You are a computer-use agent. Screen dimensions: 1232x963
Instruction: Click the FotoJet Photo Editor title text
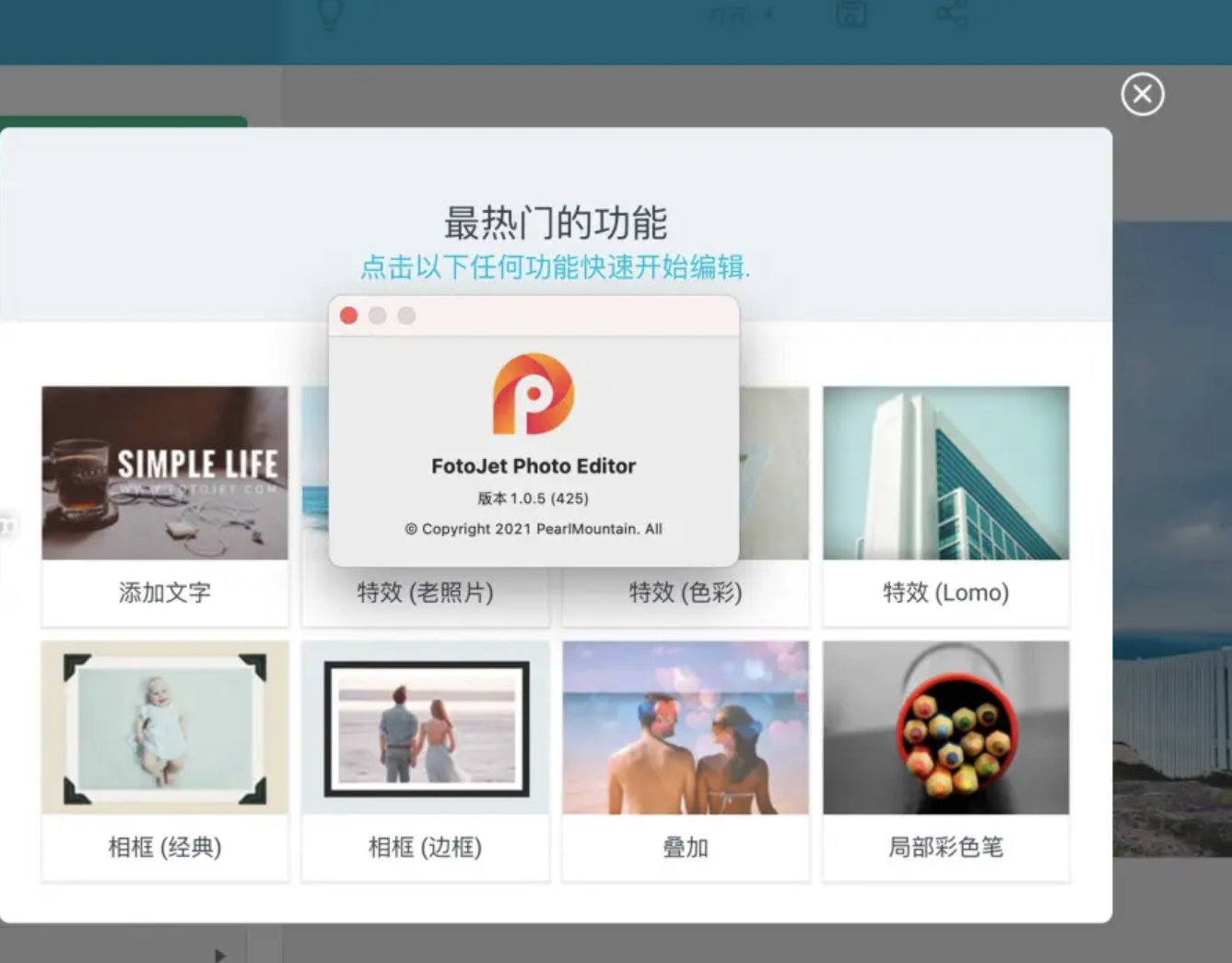(x=534, y=466)
